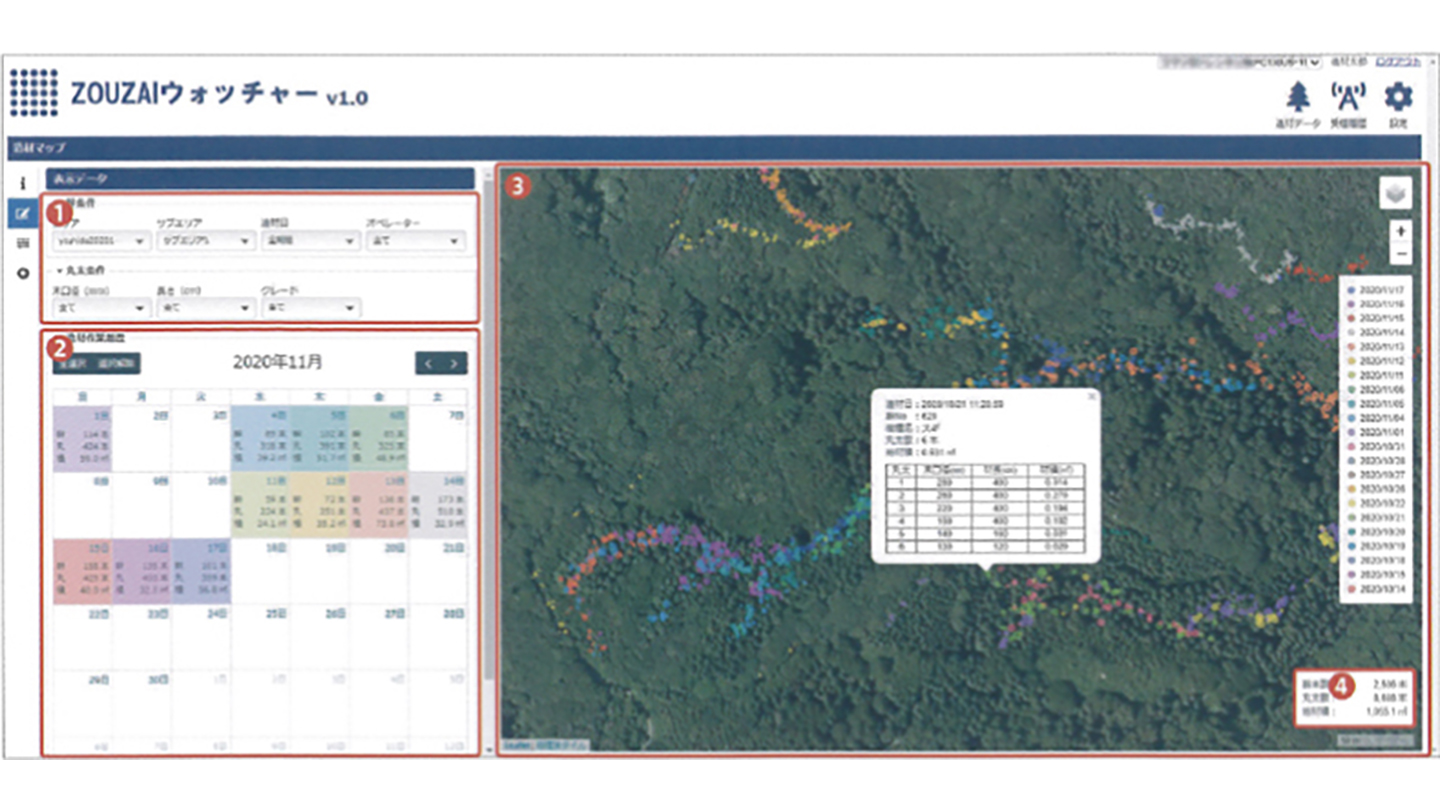Viewport: 1440px width, 810px height.
Task: Click the 2020/11/17 legend color dot
Action: 1351,289
